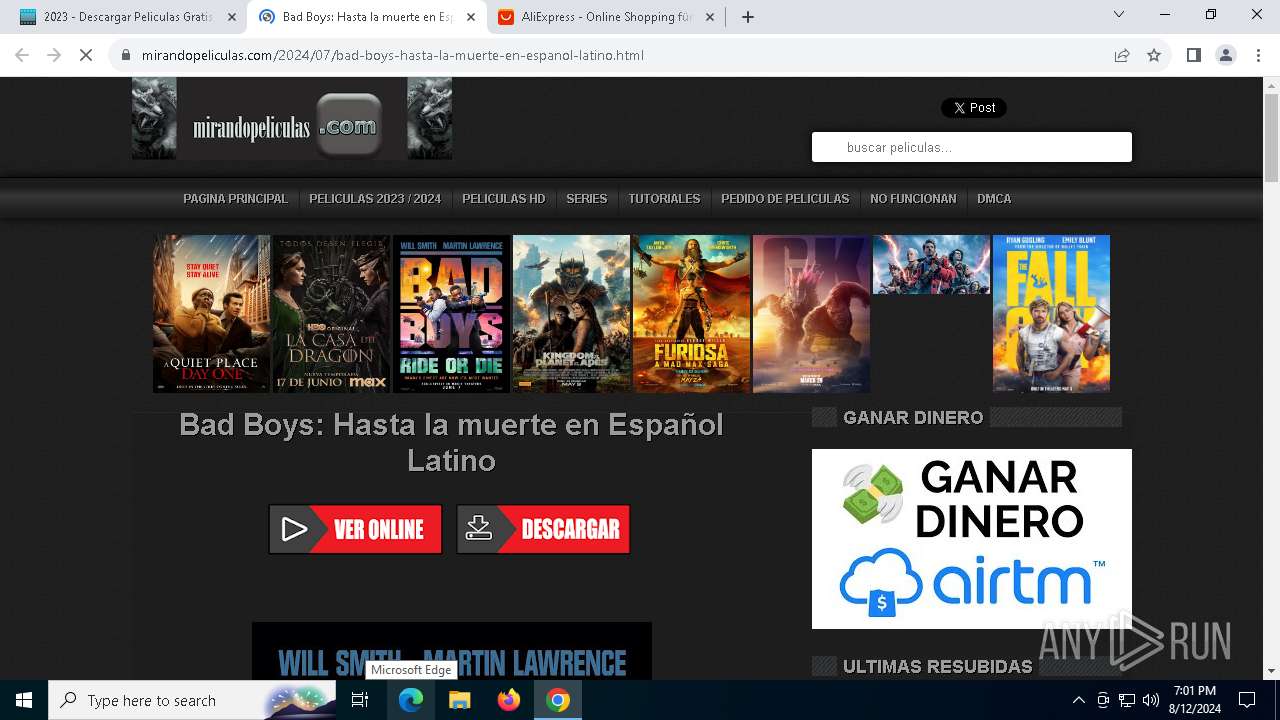Click the mirandopeliculas.com logo
This screenshot has height=720, width=1280.
pos(292,118)
